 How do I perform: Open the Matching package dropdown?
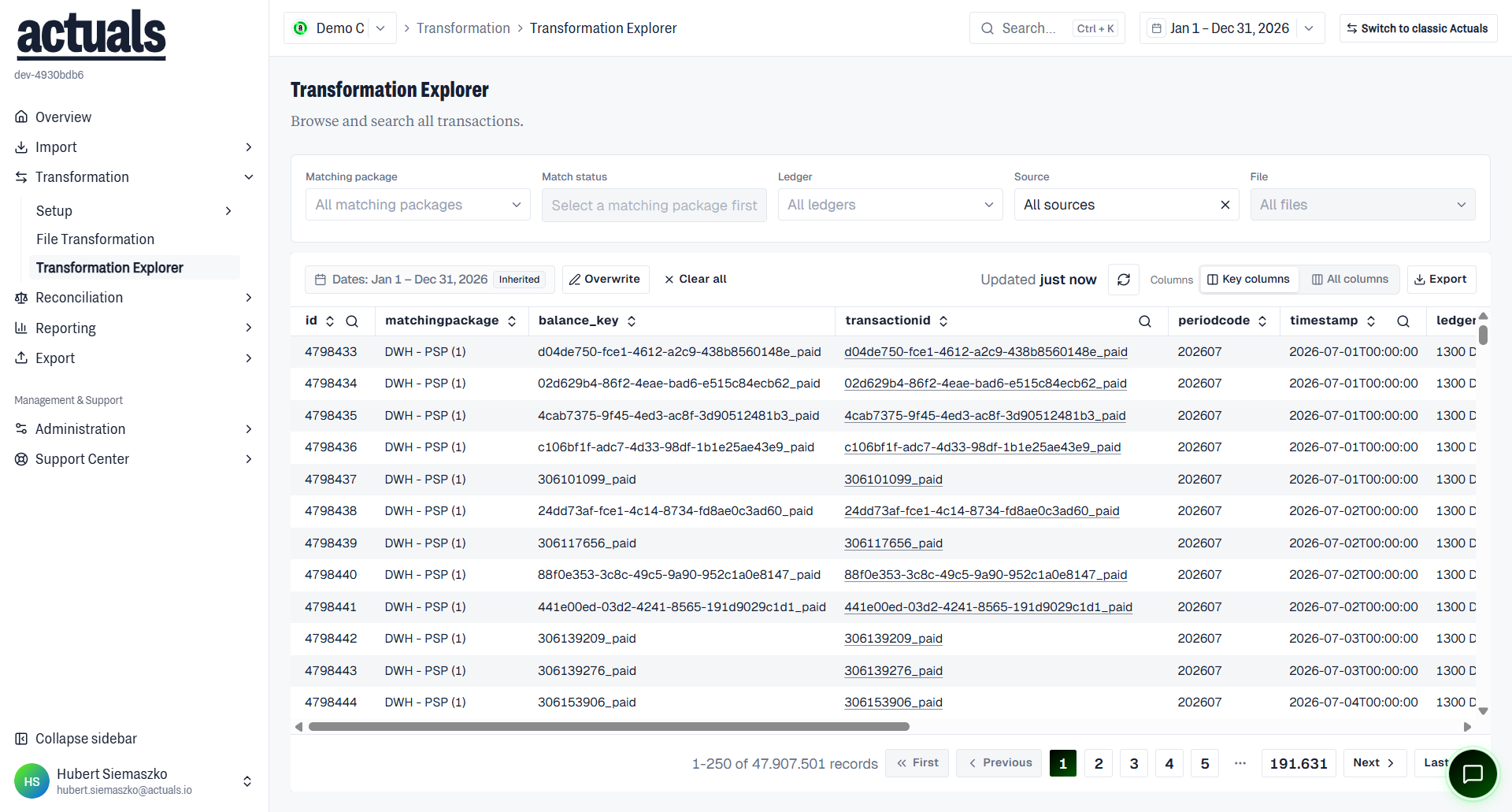coord(418,205)
